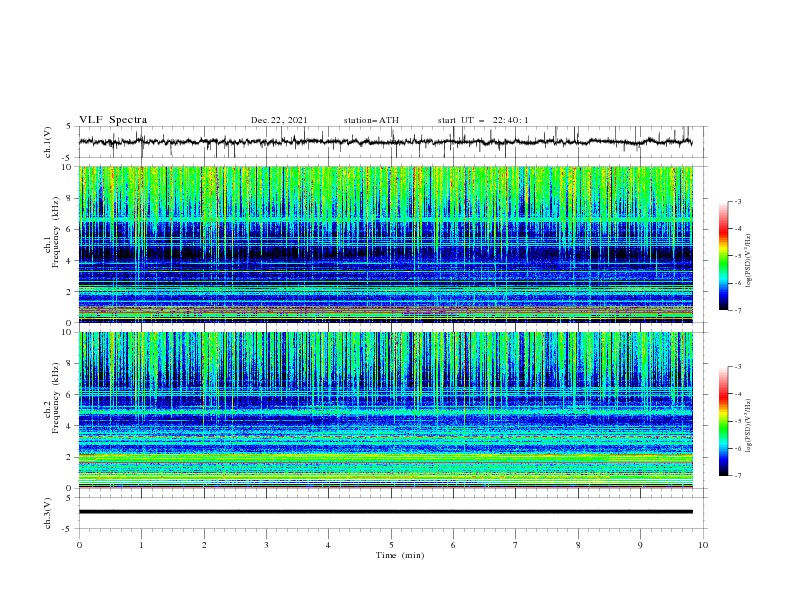
Task: Click the "1" tick on the time axis
Action: (141, 545)
